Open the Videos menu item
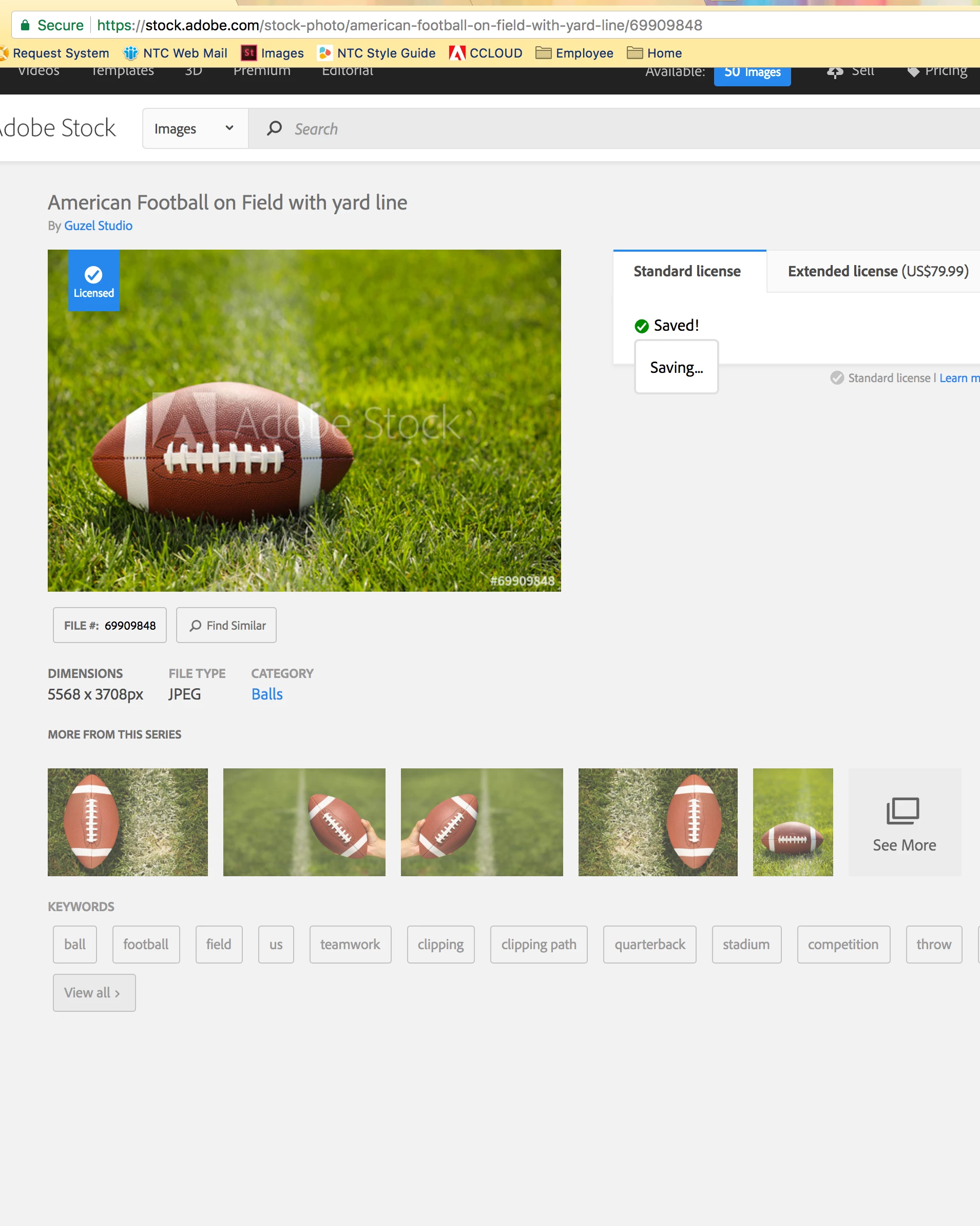Screen dimensions: 980x1226 39,71
